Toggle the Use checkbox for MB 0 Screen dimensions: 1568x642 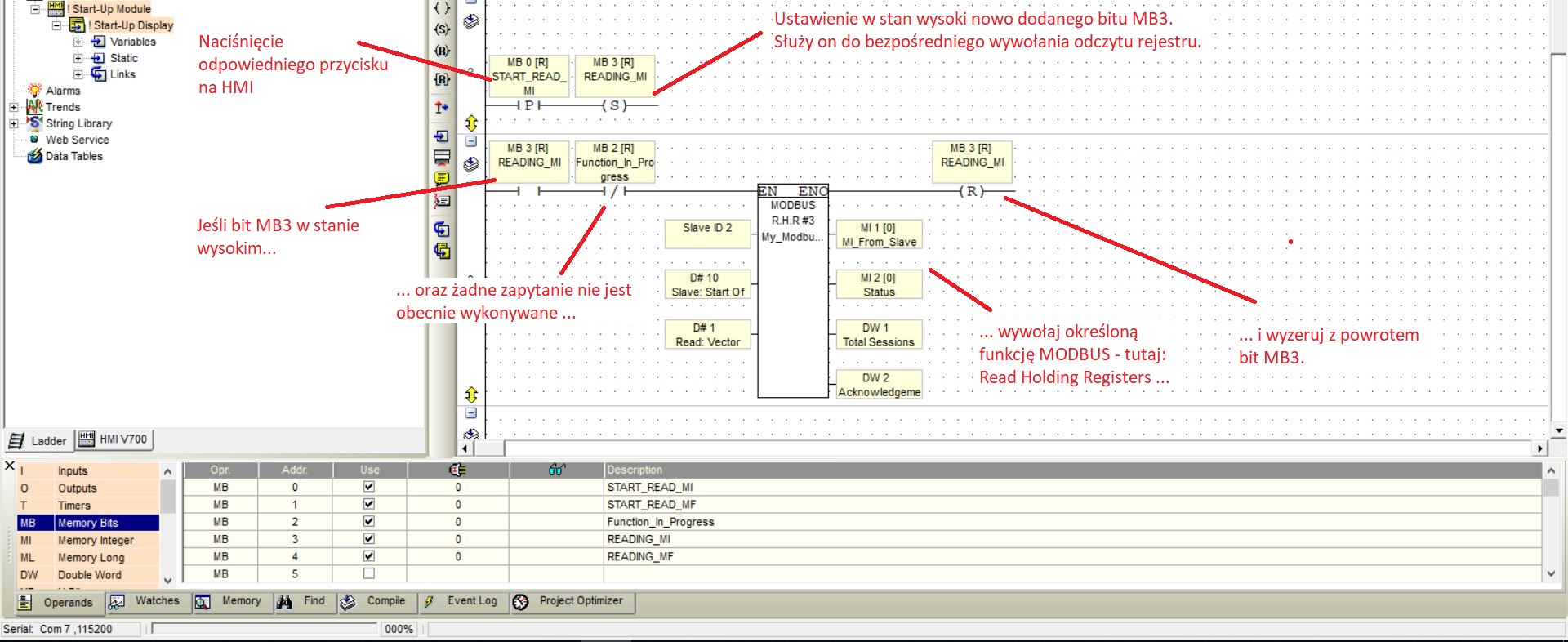coord(369,487)
